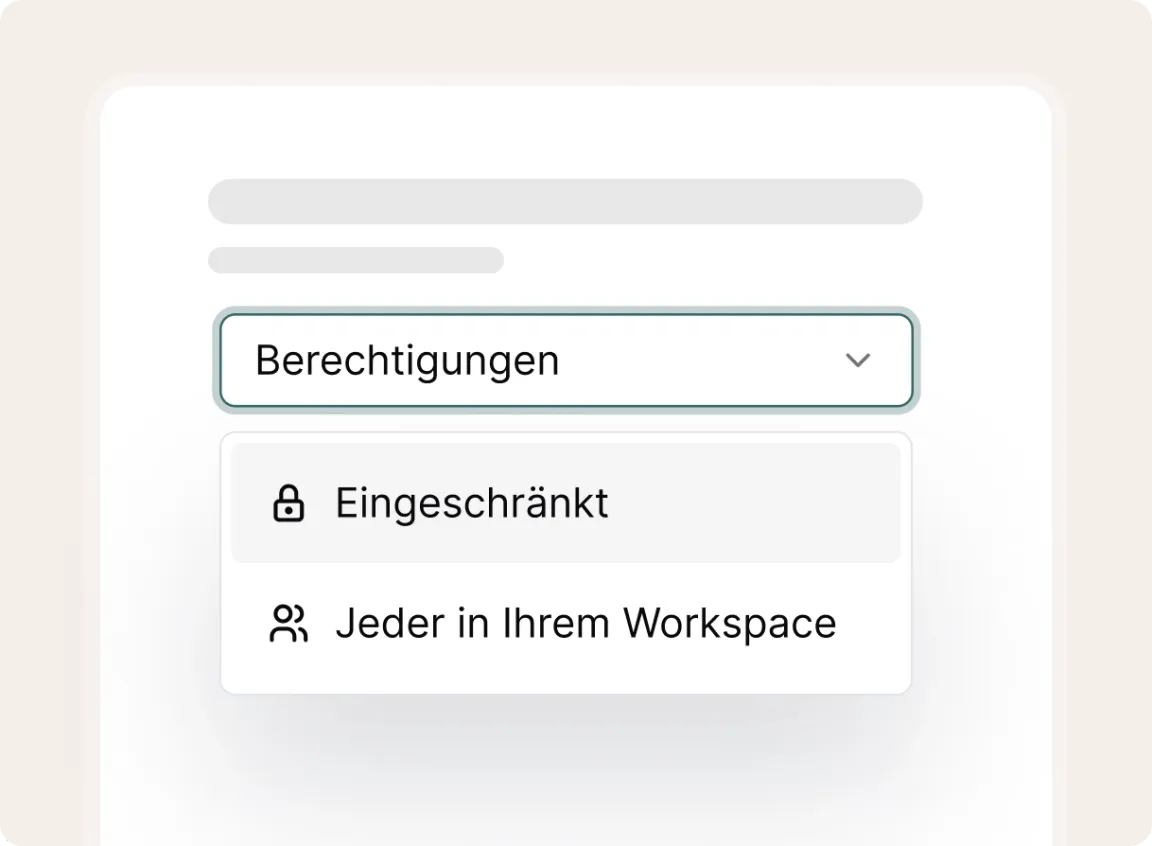The width and height of the screenshot is (1152, 846).
Task: Choose Jeder in Ihrem Workspace
Action: click(566, 623)
